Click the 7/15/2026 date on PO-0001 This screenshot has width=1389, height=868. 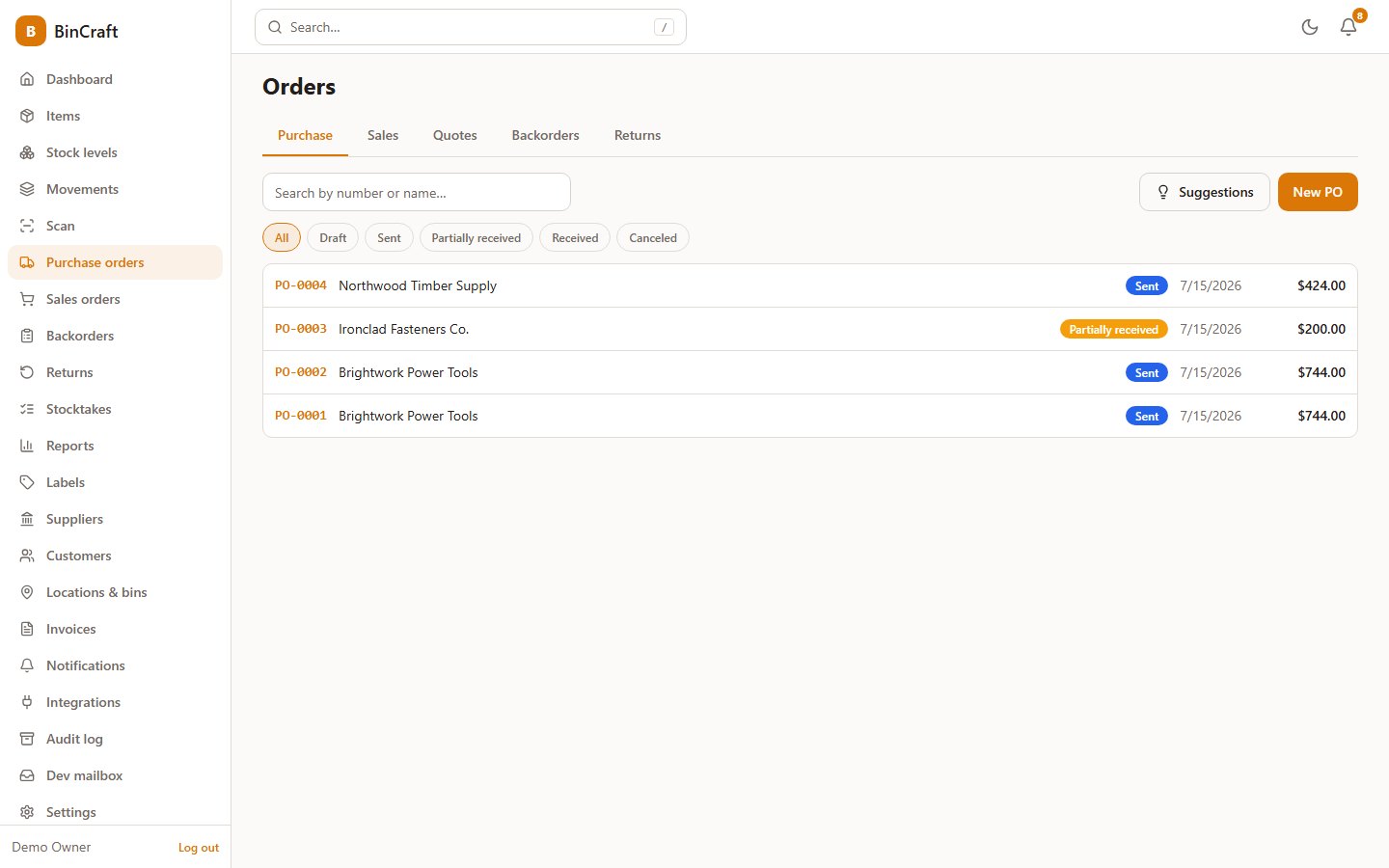tap(1211, 416)
